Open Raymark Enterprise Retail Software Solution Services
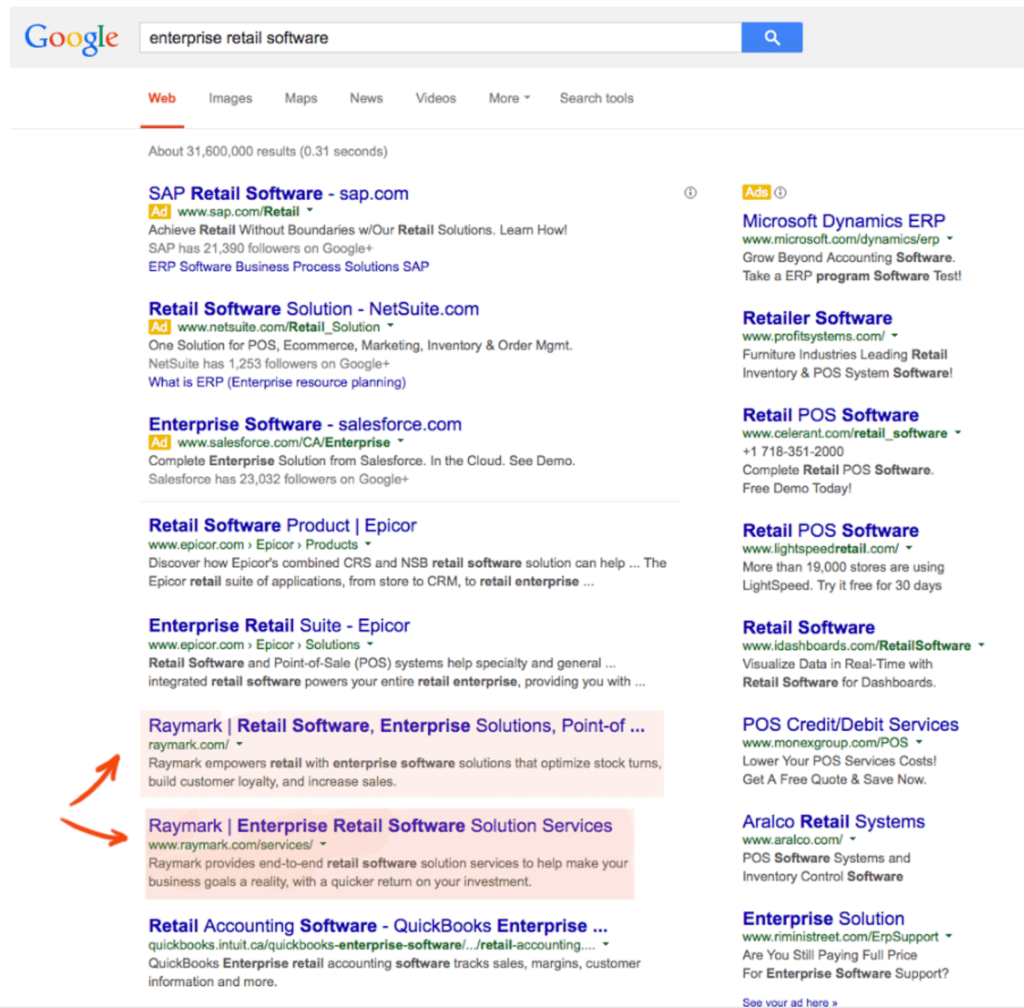Viewport: 1024px width, 1008px height. point(380,826)
